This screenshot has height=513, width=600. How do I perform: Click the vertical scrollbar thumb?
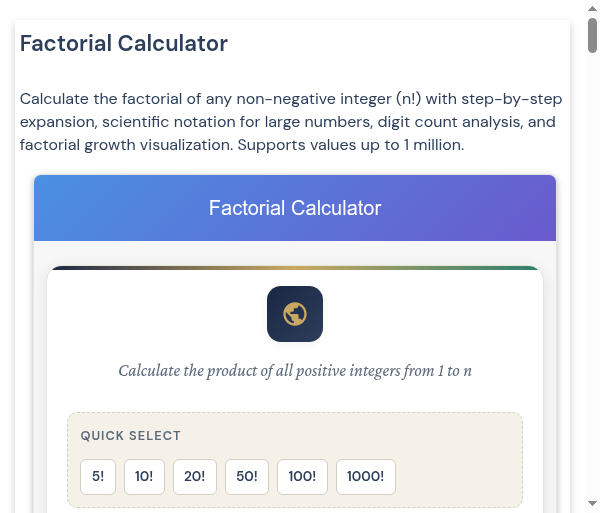coord(592,35)
